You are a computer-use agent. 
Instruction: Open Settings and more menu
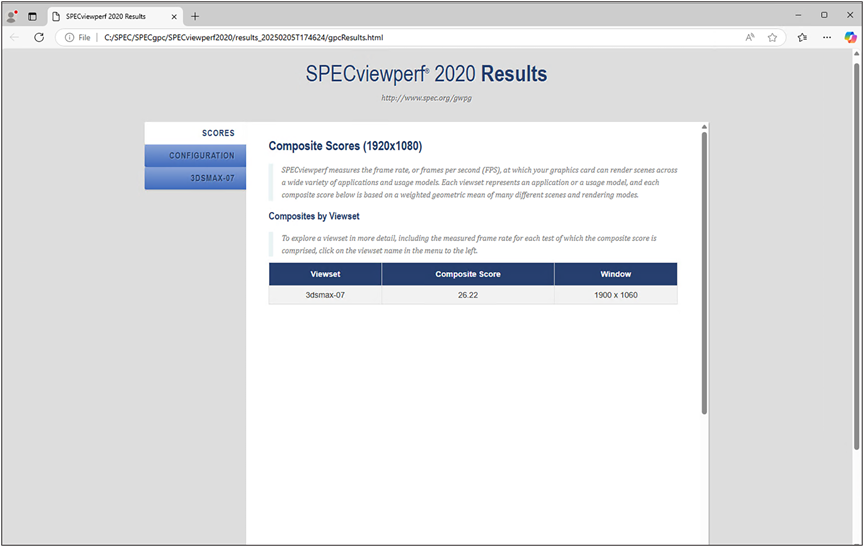[x=827, y=37]
